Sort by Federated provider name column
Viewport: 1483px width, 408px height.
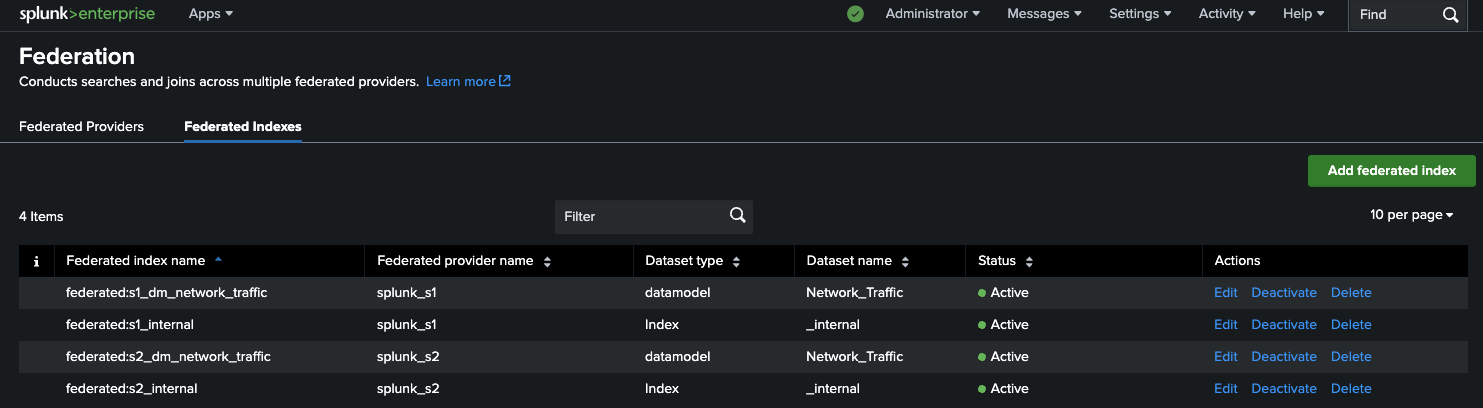[x=464, y=261]
